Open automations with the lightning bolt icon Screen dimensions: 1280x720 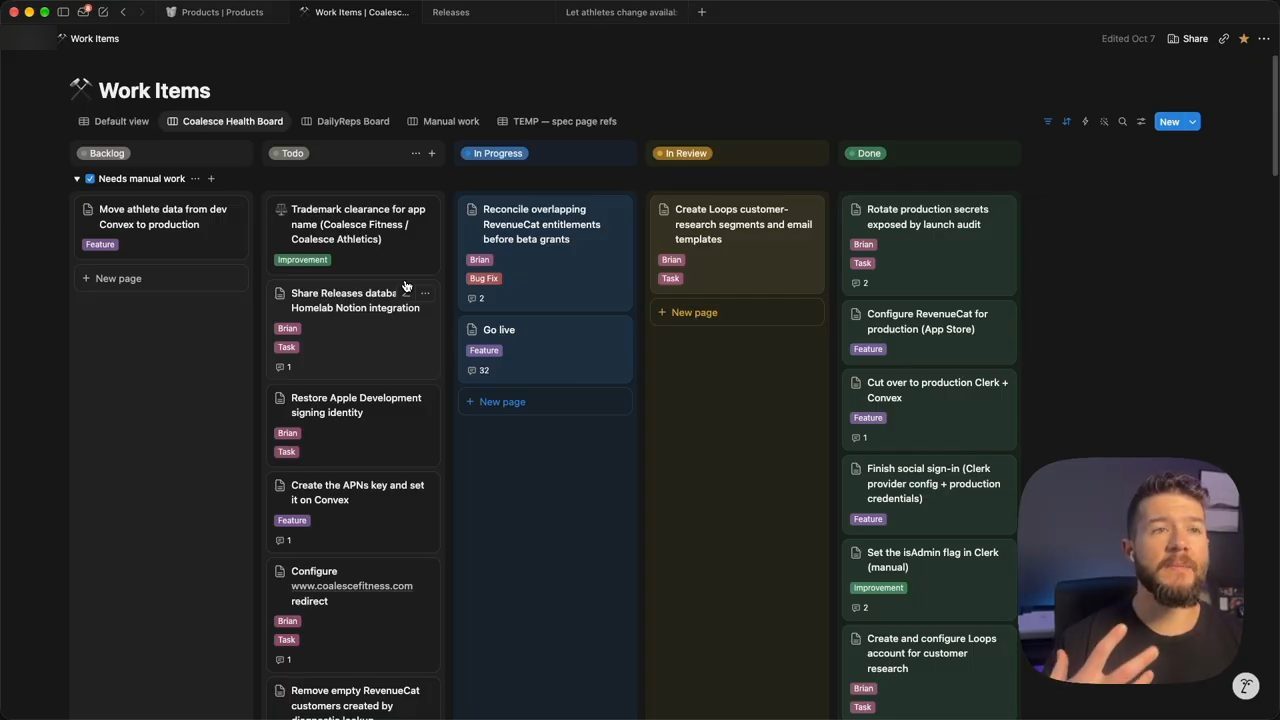pyautogui.click(x=1085, y=122)
